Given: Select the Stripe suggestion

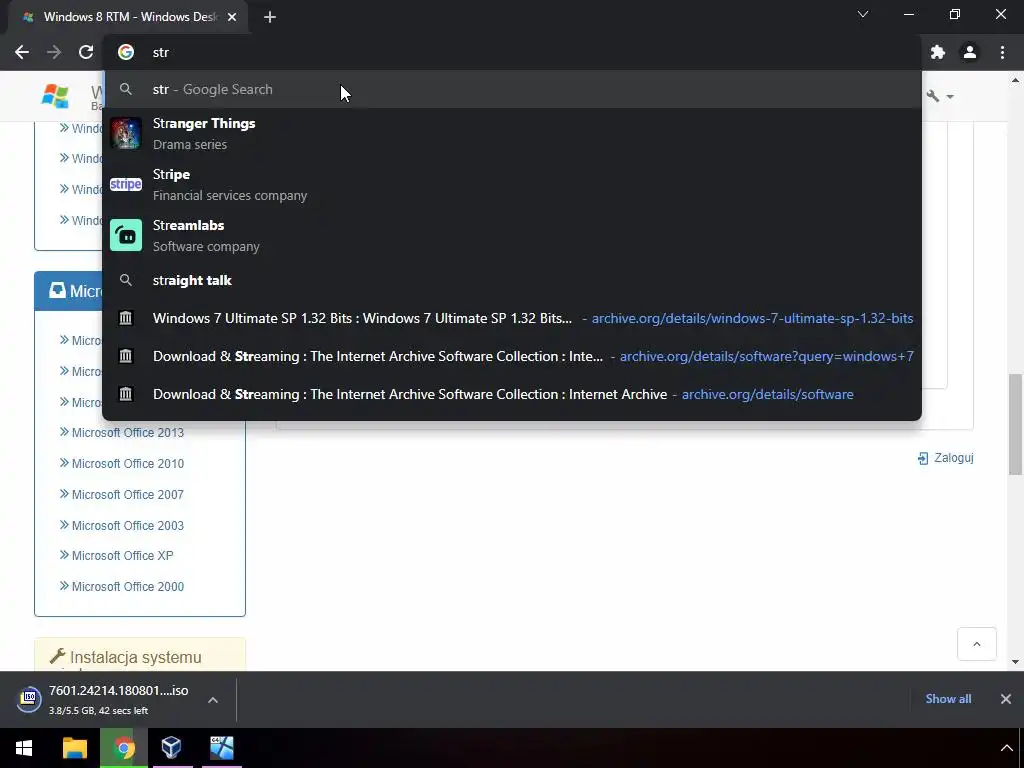Looking at the screenshot, I should 512,184.
